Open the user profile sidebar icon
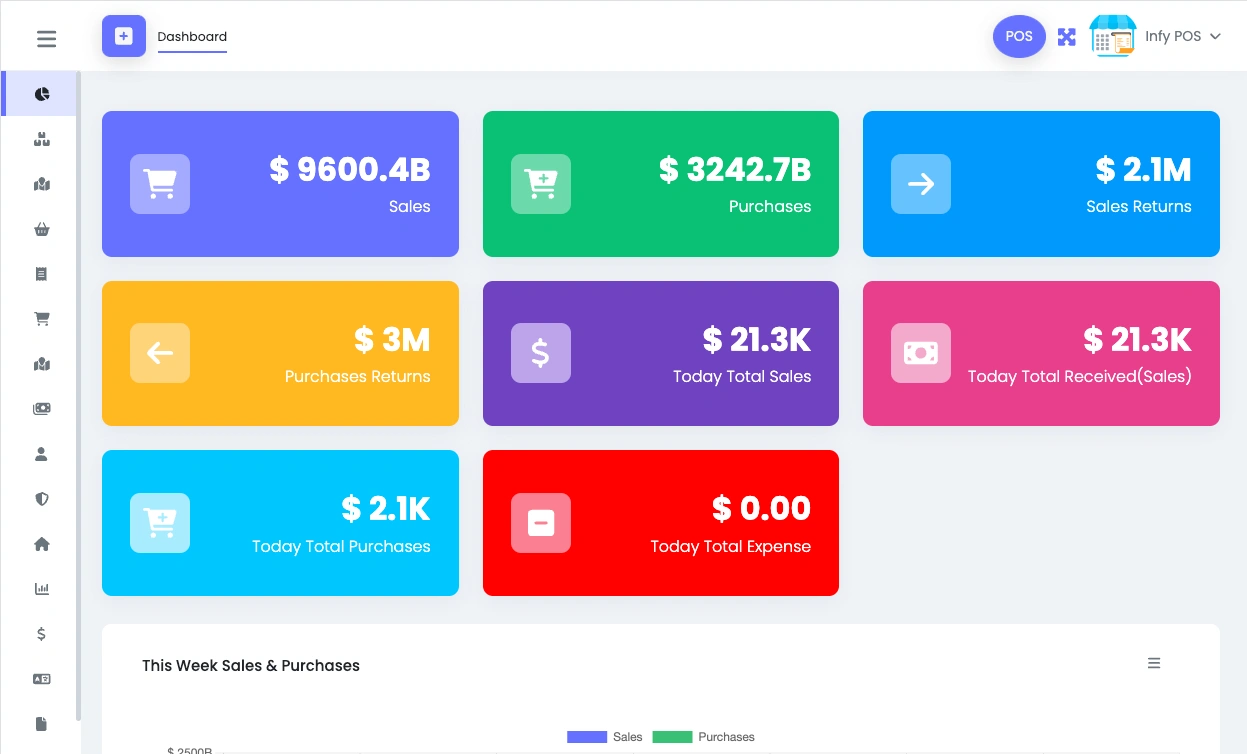This screenshot has height=754, width=1247. coord(42,454)
